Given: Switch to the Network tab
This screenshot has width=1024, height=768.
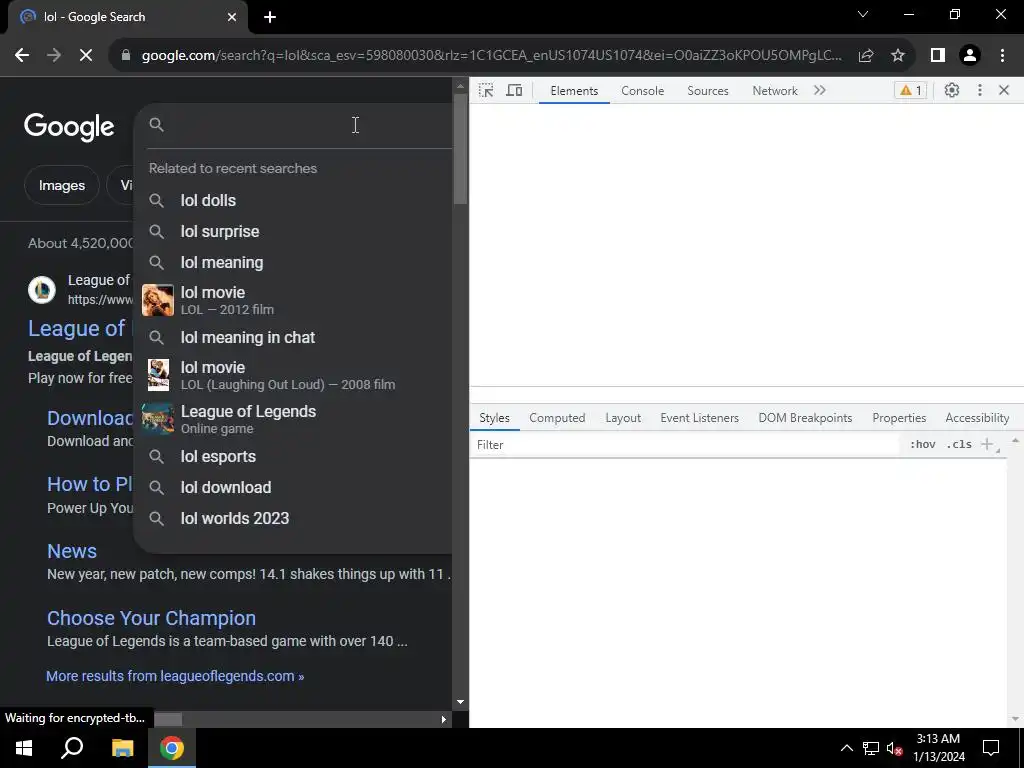Looking at the screenshot, I should pos(775,91).
